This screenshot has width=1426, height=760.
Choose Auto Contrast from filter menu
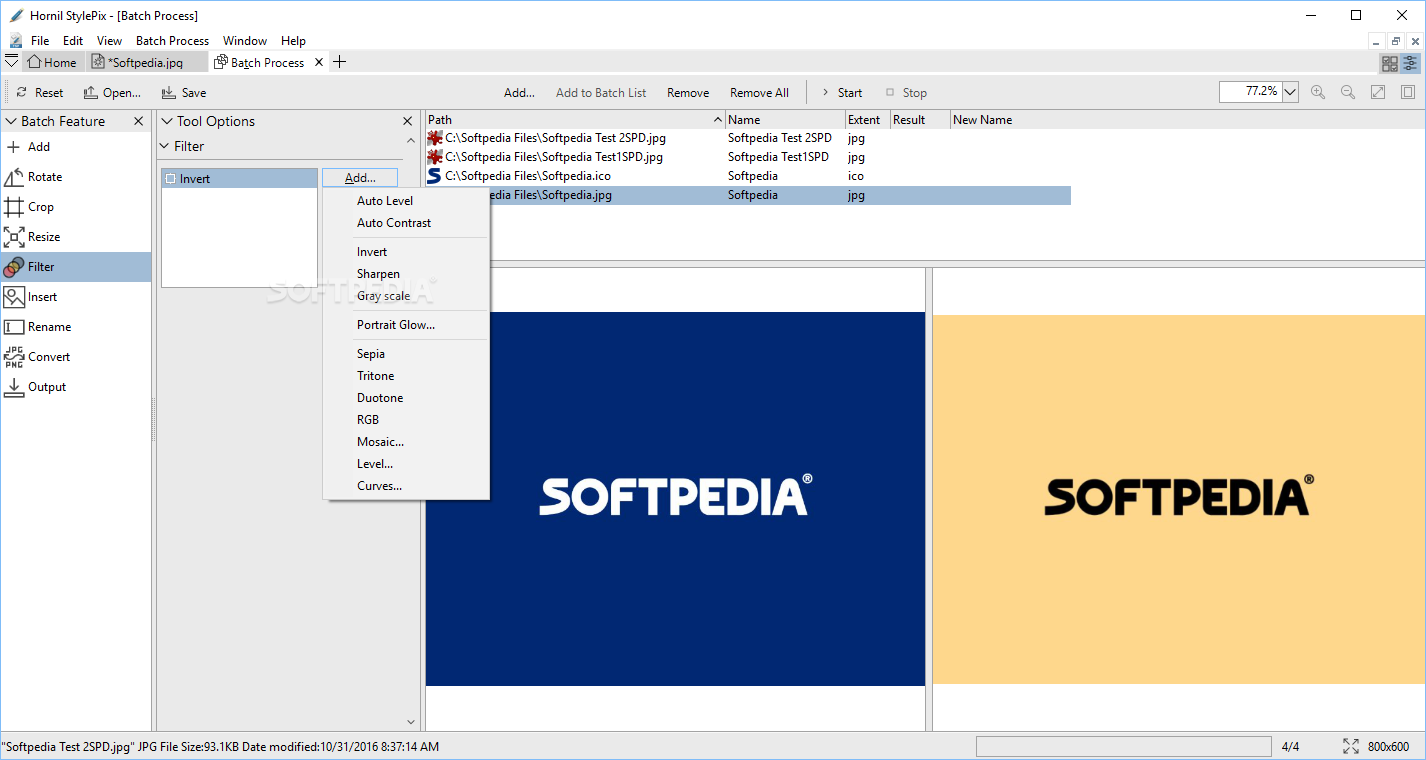tap(406, 223)
